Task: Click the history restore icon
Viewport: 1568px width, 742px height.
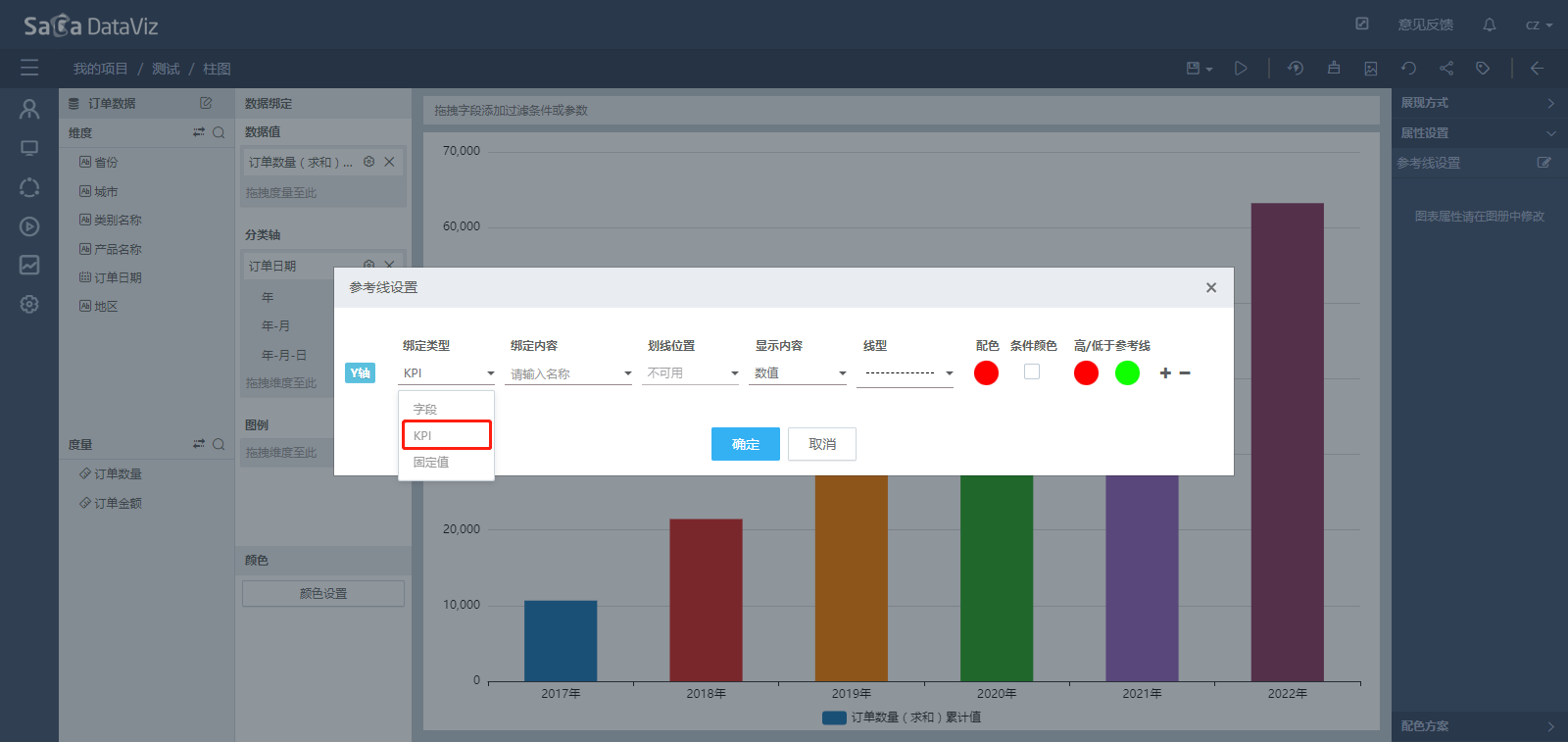Action: [x=1296, y=69]
